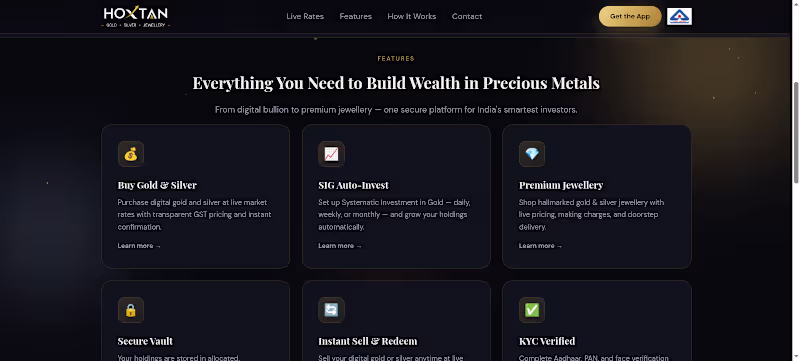Screen dimensions: 800x361
Task: Click the refresh Instant Sell & Redeem icon
Action: coord(331,310)
